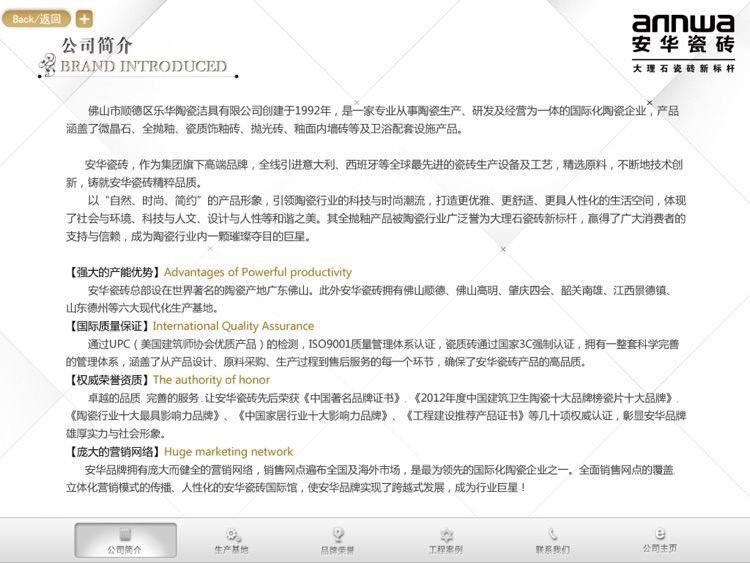Click the paragraph starting 佛山市顺德区乐华陶瓷洁具有限公司
This screenshot has height=563, width=750.
pyautogui.click(x=372, y=120)
